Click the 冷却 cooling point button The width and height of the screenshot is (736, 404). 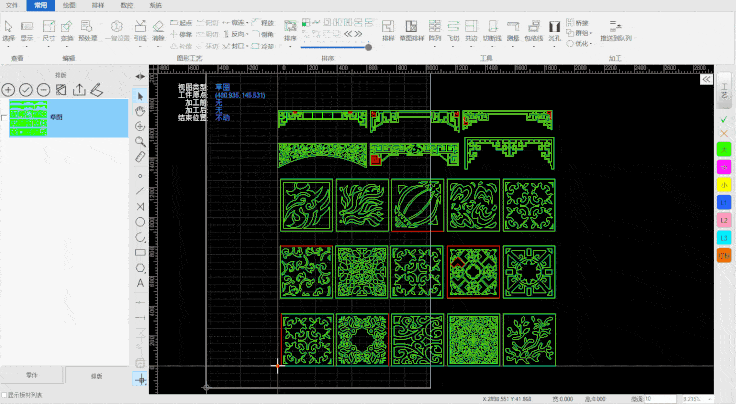pyautogui.click(x=262, y=46)
